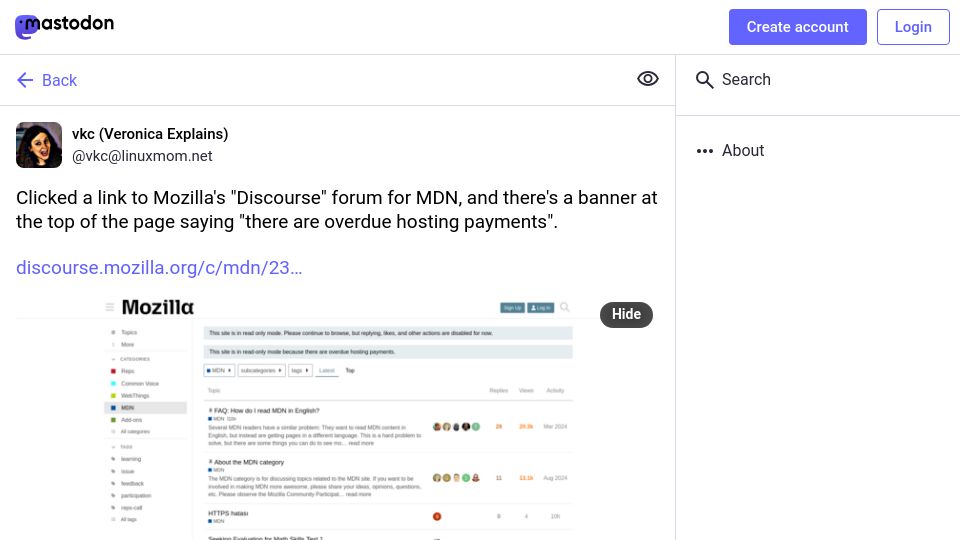Viewport: 960px width, 540px height.
Task: Click the three-dots icon next to About
Action: coord(705,151)
